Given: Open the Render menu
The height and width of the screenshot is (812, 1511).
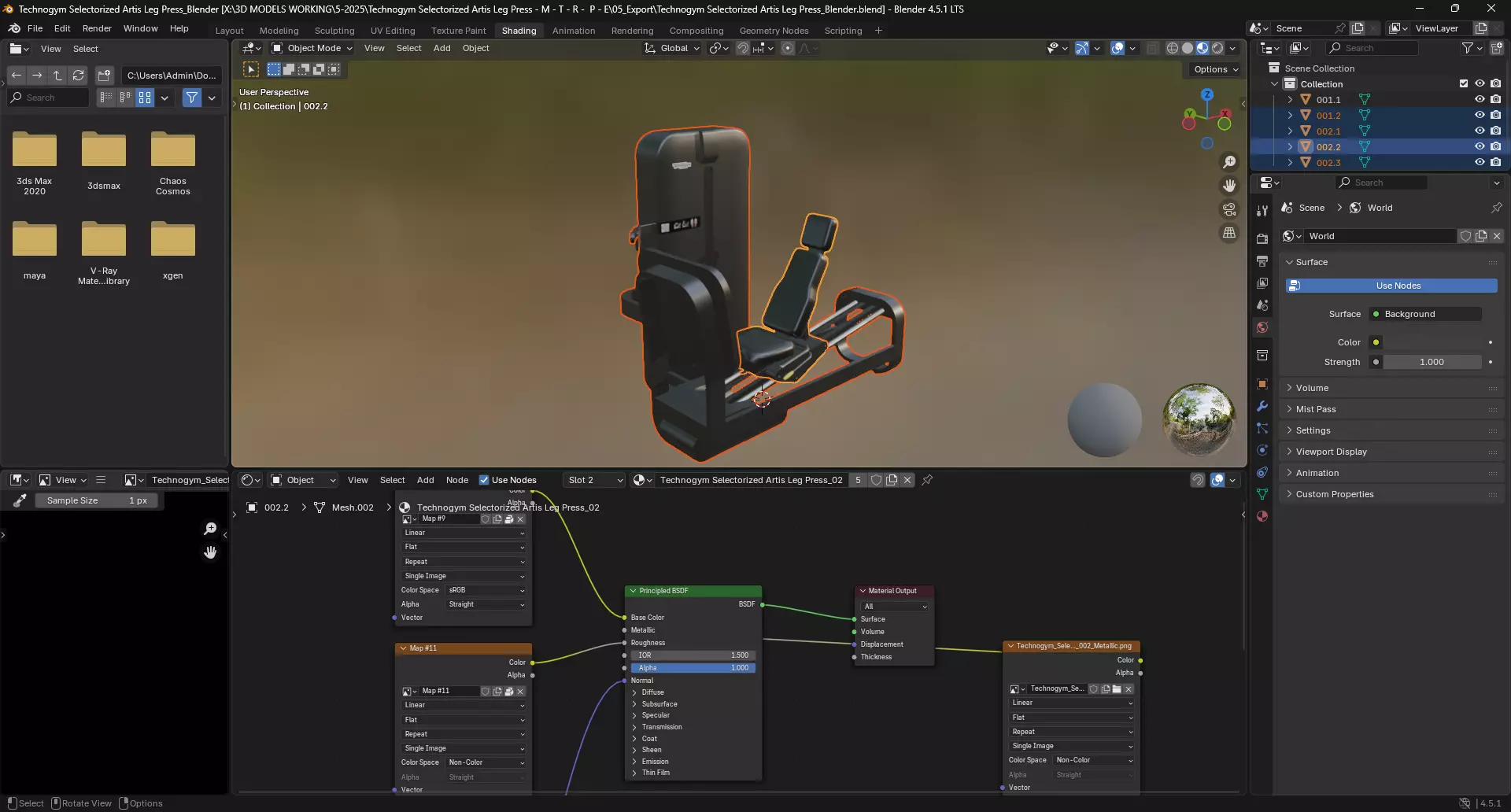Looking at the screenshot, I should (x=97, y=28).
